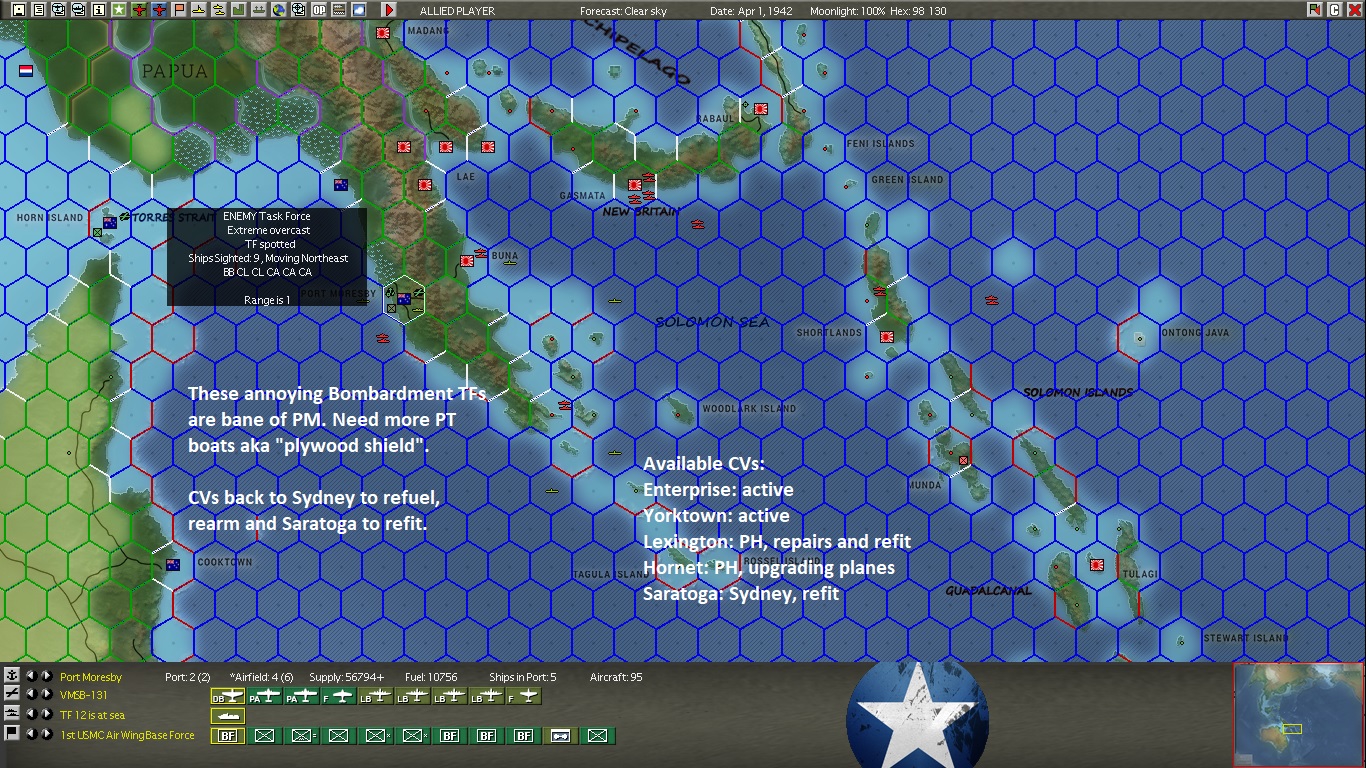Open the green factory industry icon
This screenshot has width=1366, height=768.
(x=238, y=10)
